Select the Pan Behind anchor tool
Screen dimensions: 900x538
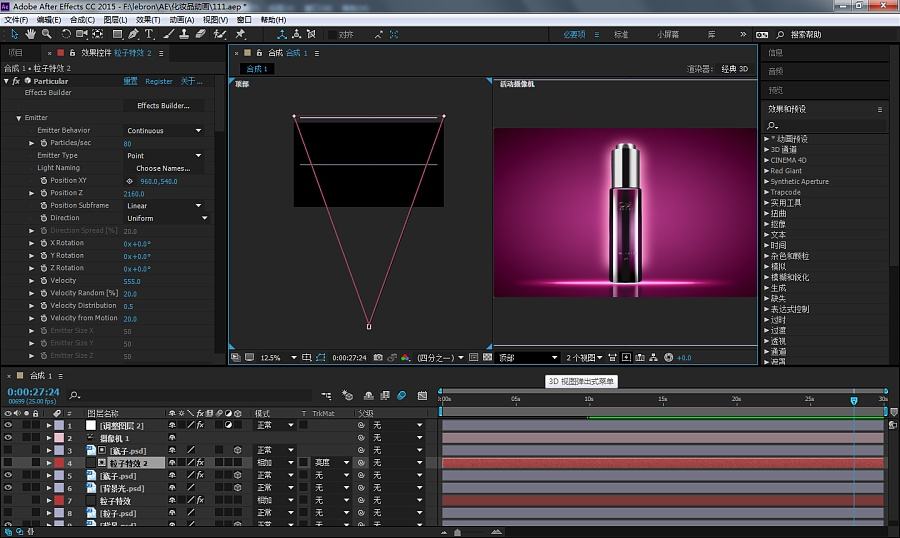click(x=98, y=34)
